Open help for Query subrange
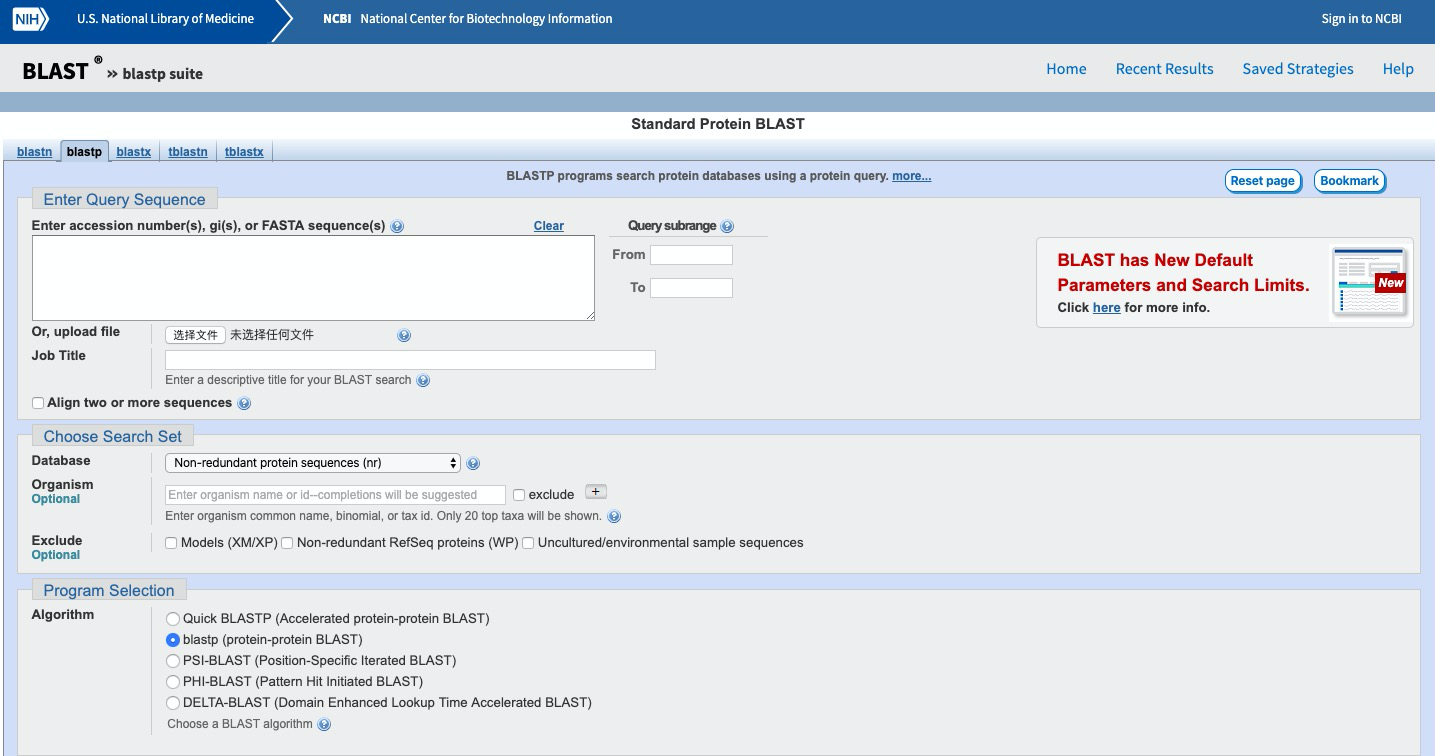This screenshot has width=1435, height=756. point(727,226)
